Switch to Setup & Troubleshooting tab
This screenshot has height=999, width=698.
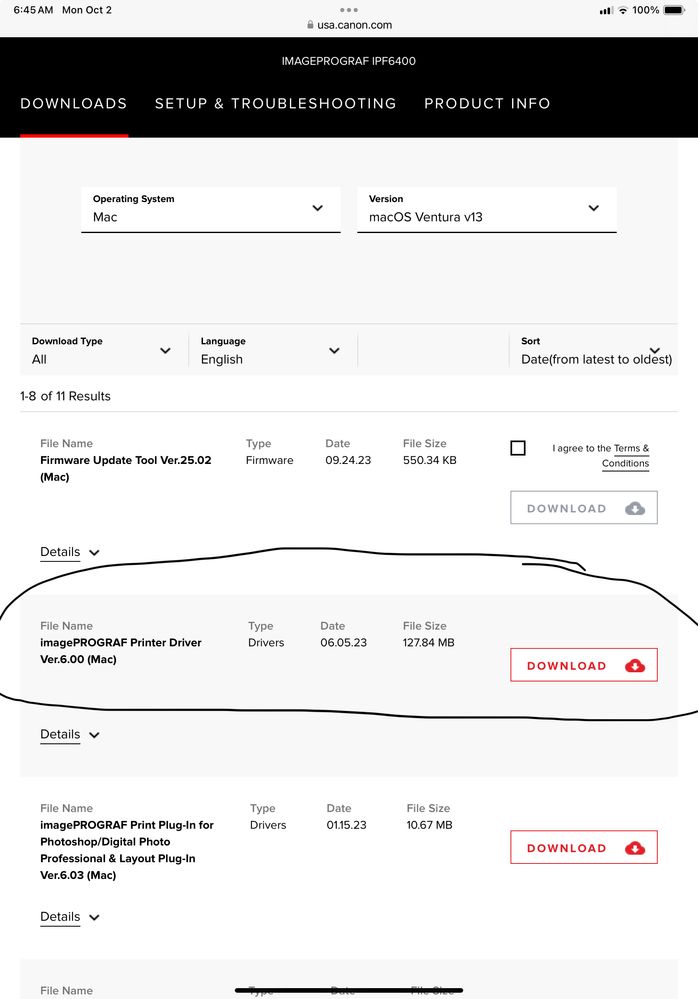click(275, 104)
